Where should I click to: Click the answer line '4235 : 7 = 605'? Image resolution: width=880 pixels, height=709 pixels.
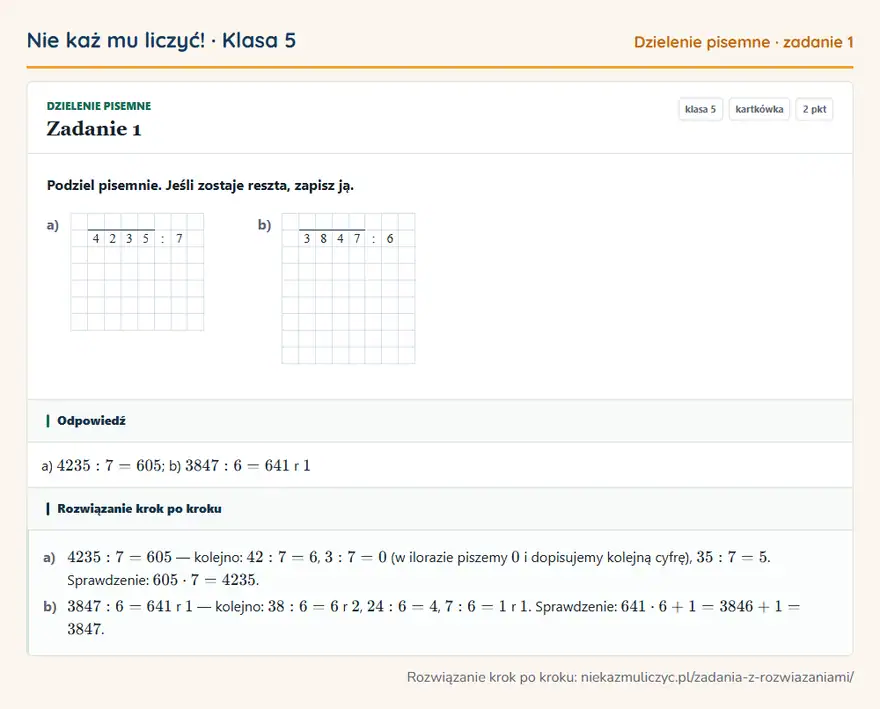(x=109, y=465)
